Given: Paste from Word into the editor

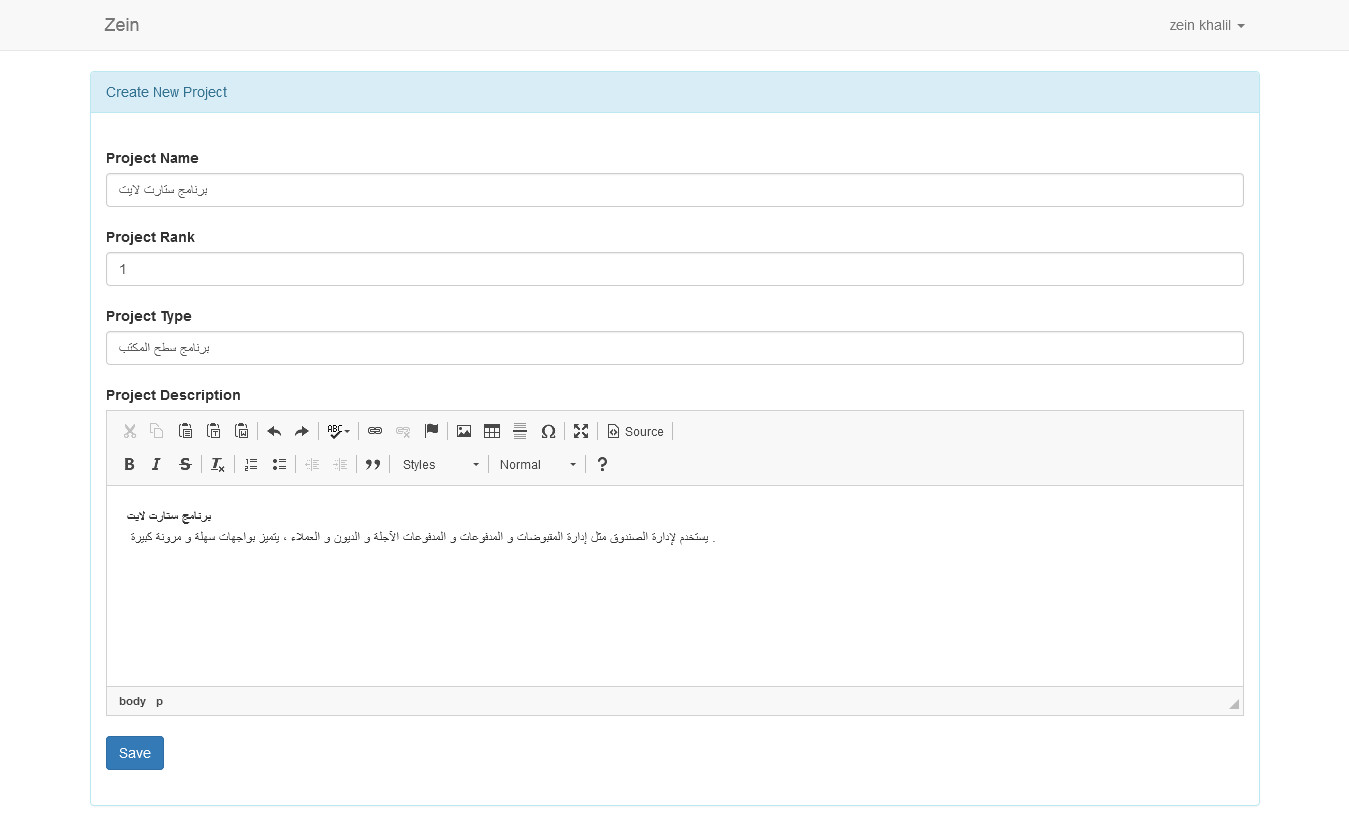Looking at the screenshot, I should click(241, 431).
